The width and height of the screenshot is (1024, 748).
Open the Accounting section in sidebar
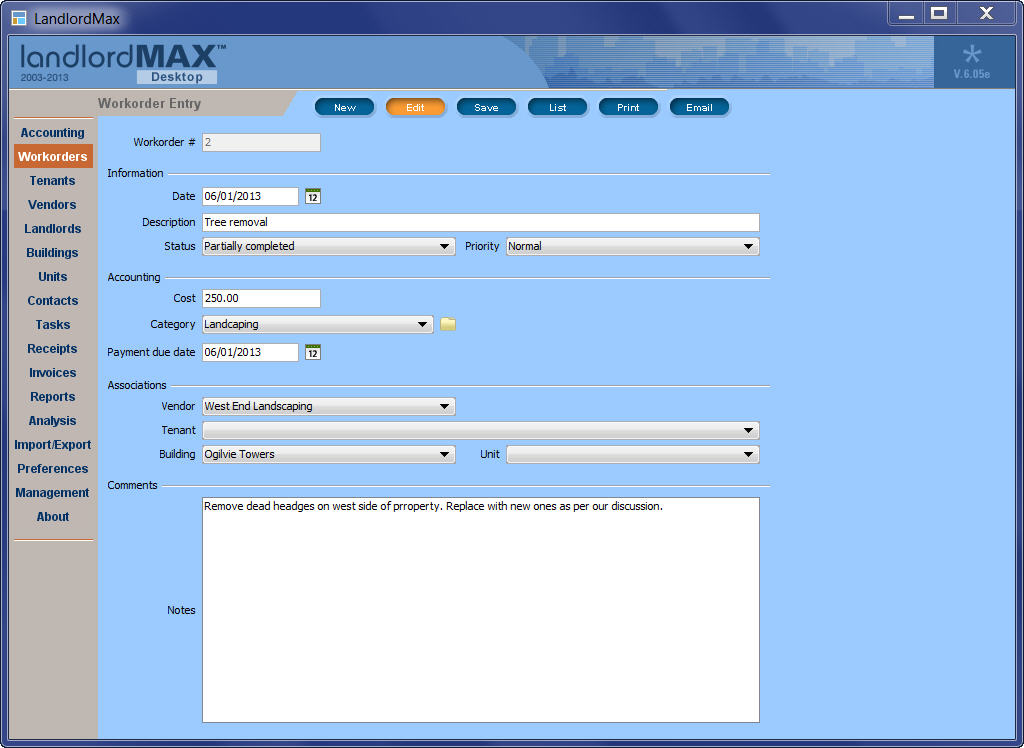(52, 133)
